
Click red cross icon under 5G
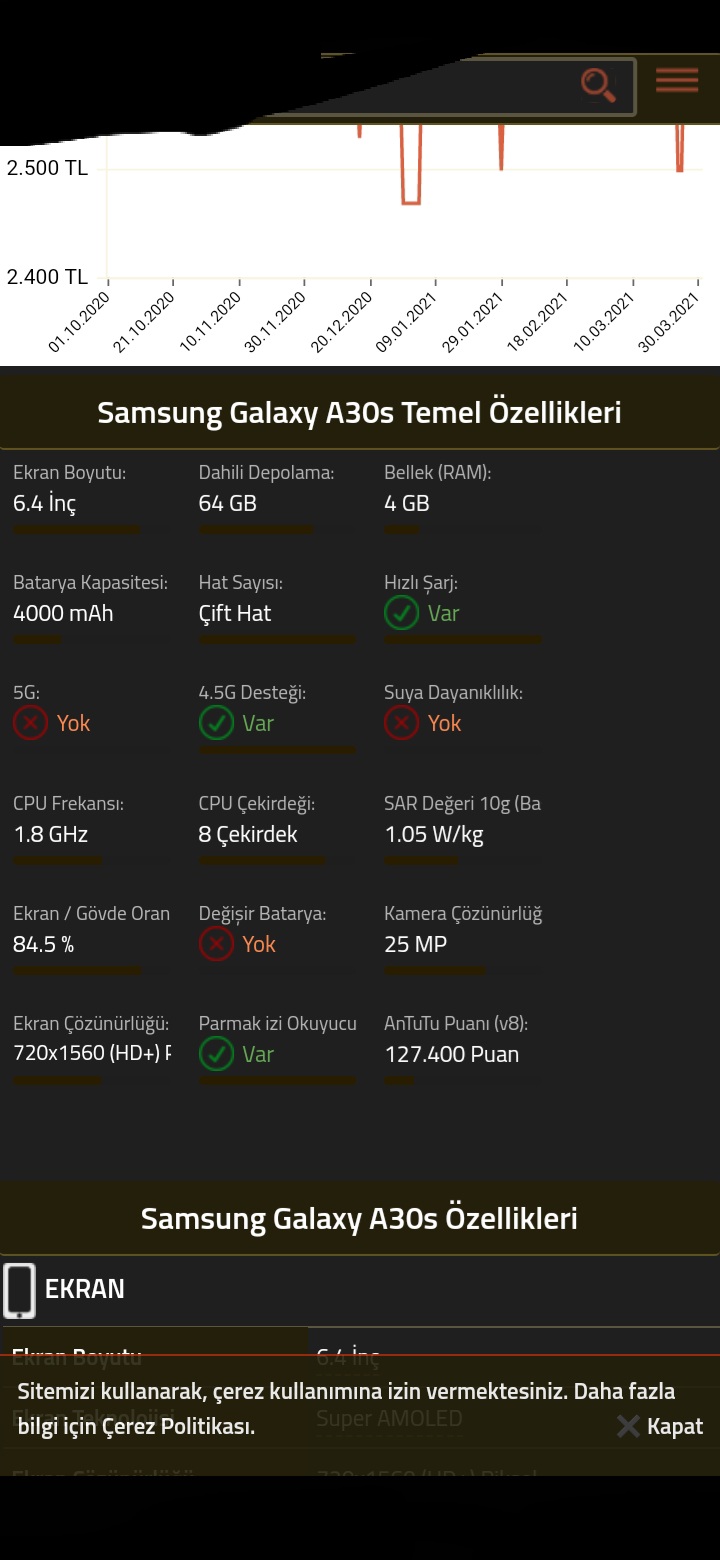point(30,723)
